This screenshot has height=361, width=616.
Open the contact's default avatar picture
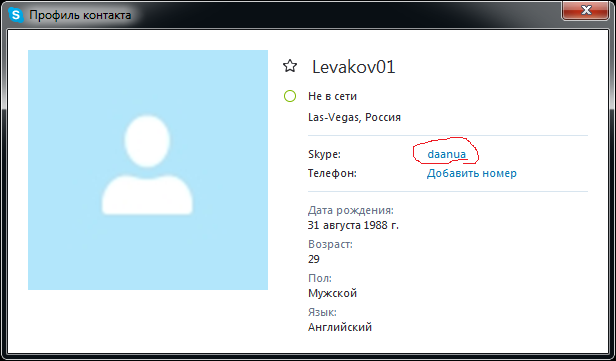tap(148, 170)
